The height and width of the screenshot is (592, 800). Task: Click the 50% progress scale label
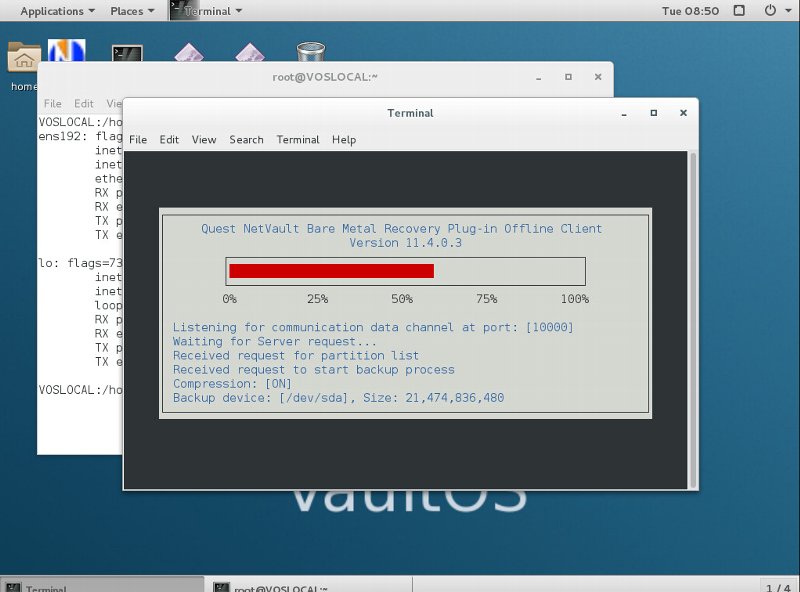click(402, 299)
